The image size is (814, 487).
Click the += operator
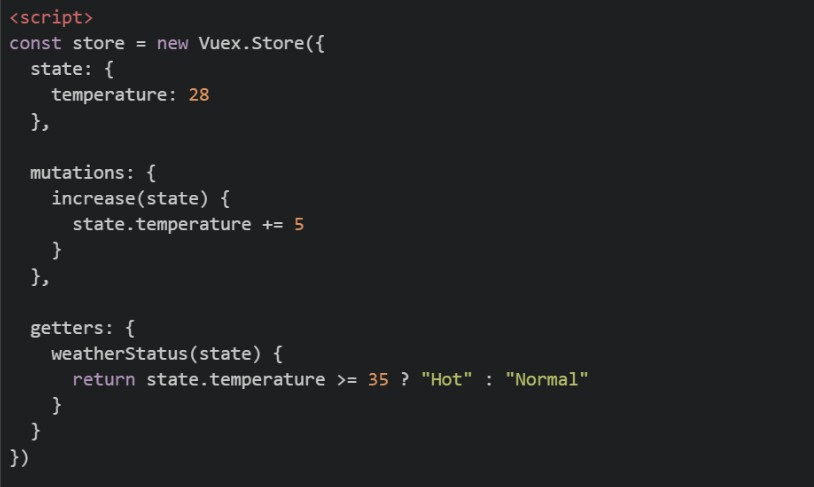pos(273,225)
